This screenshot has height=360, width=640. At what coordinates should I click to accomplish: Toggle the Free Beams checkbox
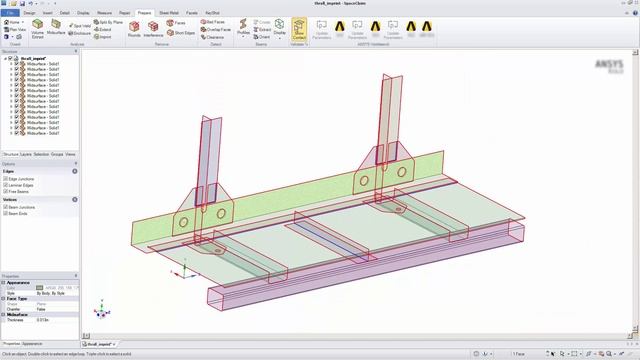pyautogui.click(x=6, y=191)
